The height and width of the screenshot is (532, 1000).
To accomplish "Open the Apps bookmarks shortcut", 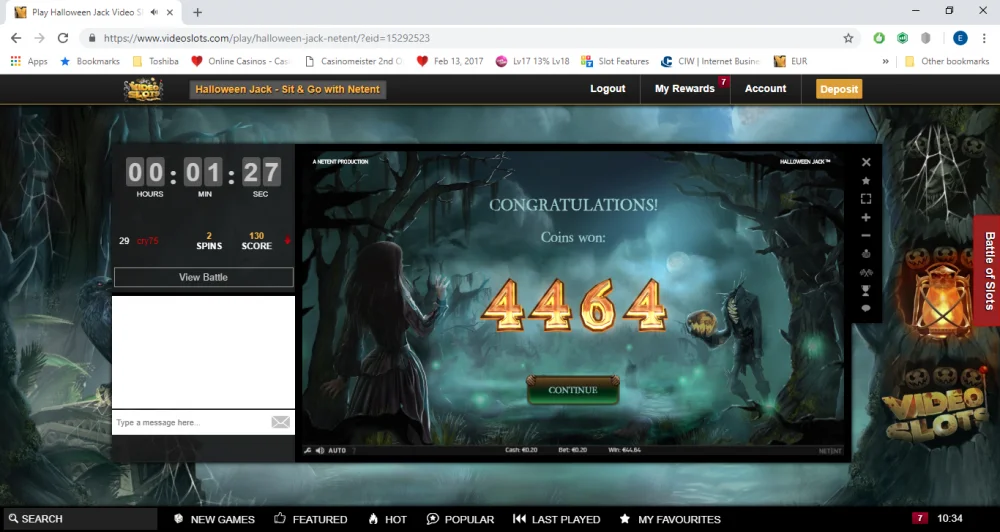I will coord(29,61).
